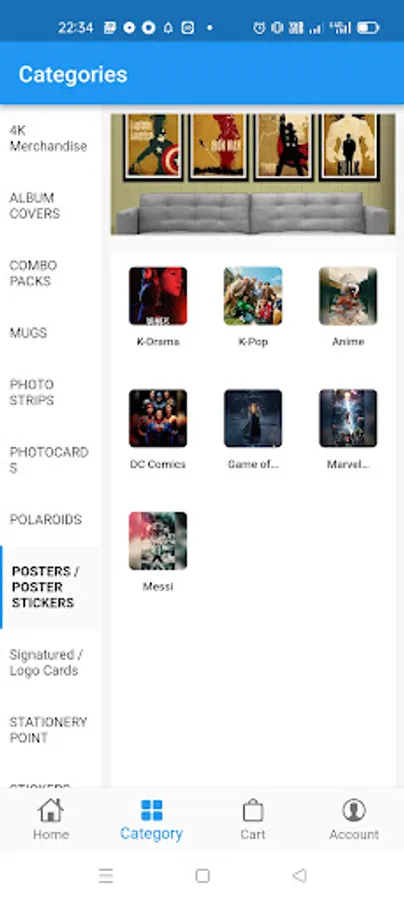Select the Anime poster thumbnail

pos(348,296)
